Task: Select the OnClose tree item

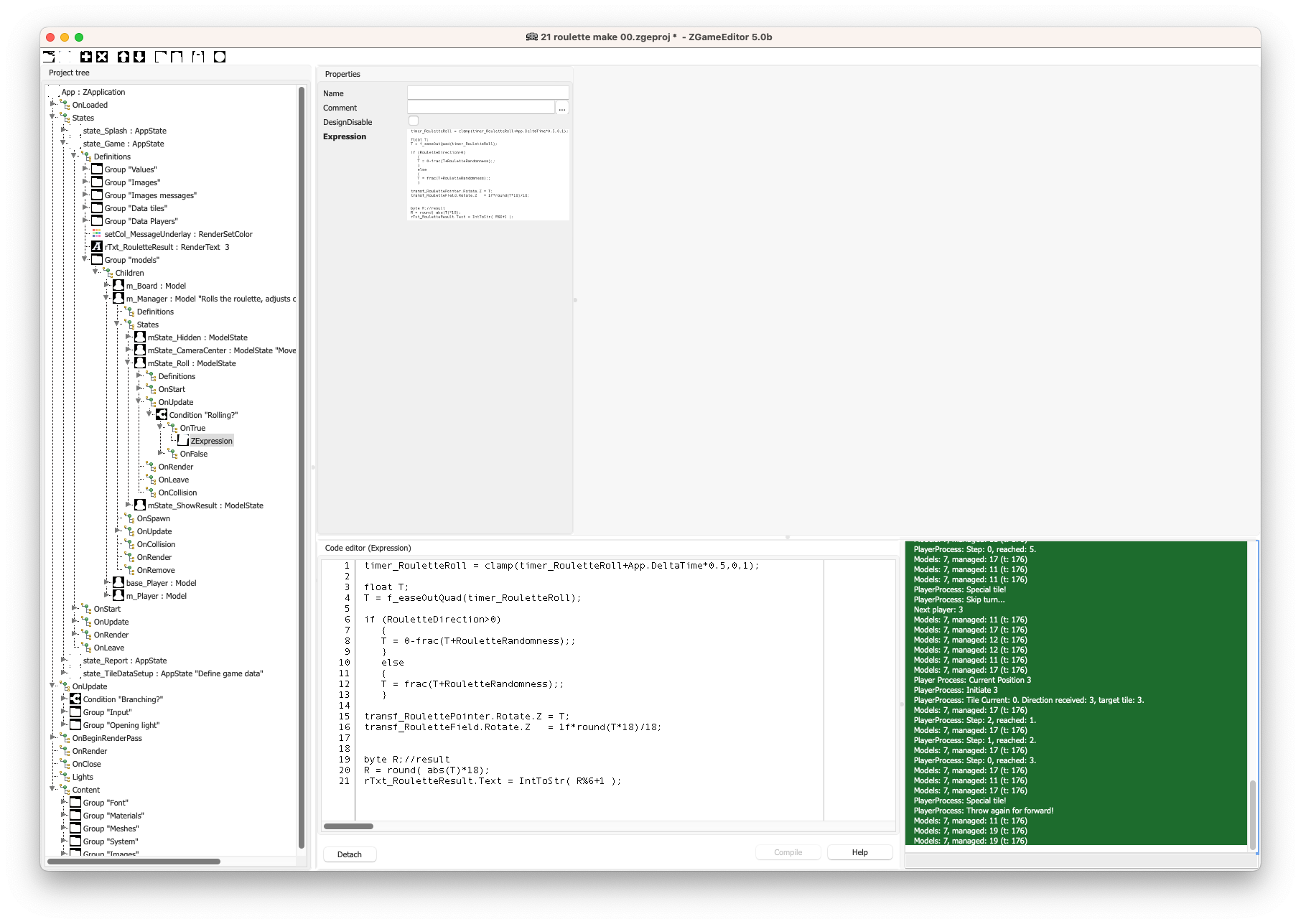Action: (x=86, y=764)
